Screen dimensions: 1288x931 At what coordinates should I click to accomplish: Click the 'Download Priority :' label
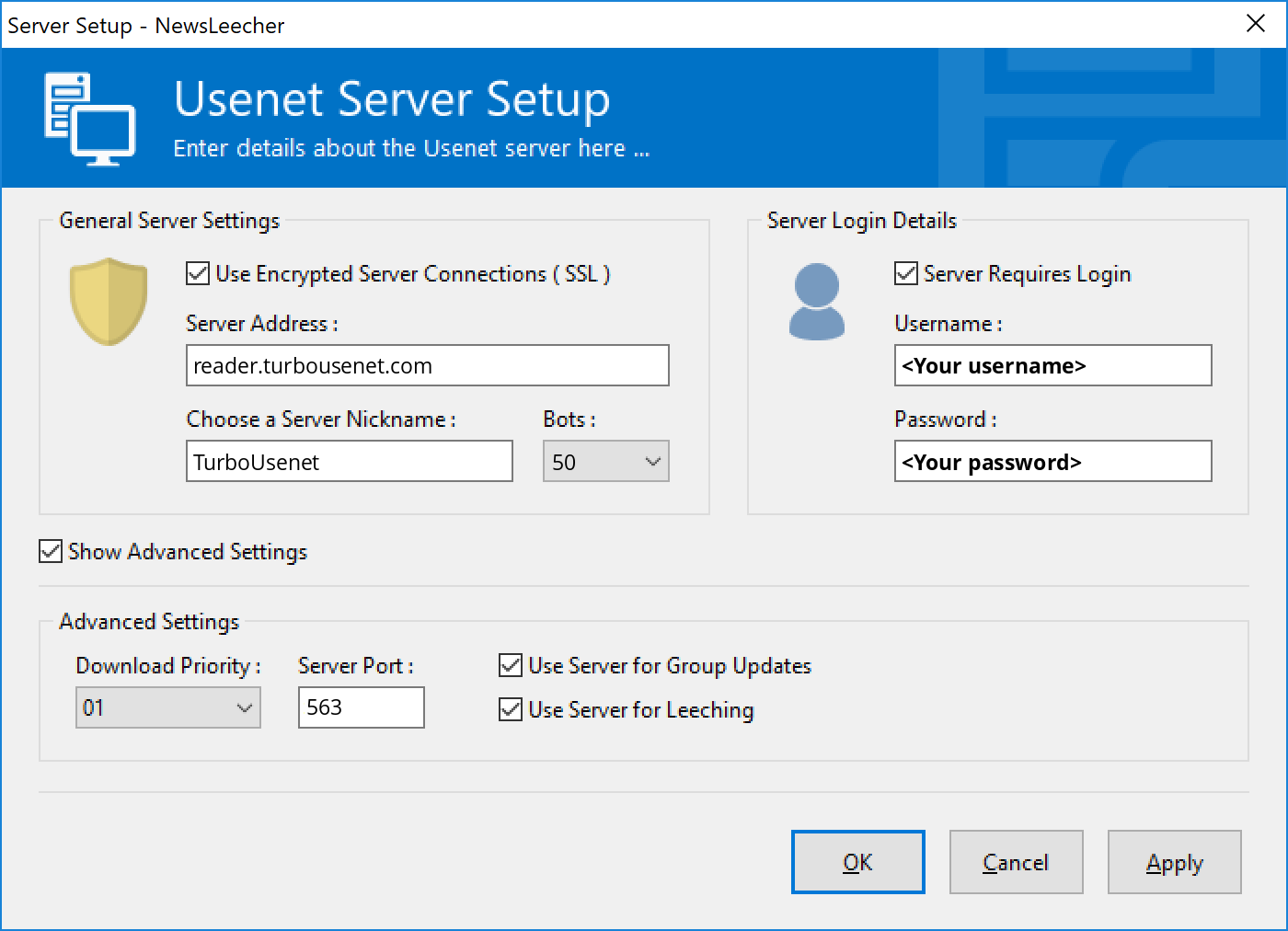(x=168, y=666)
